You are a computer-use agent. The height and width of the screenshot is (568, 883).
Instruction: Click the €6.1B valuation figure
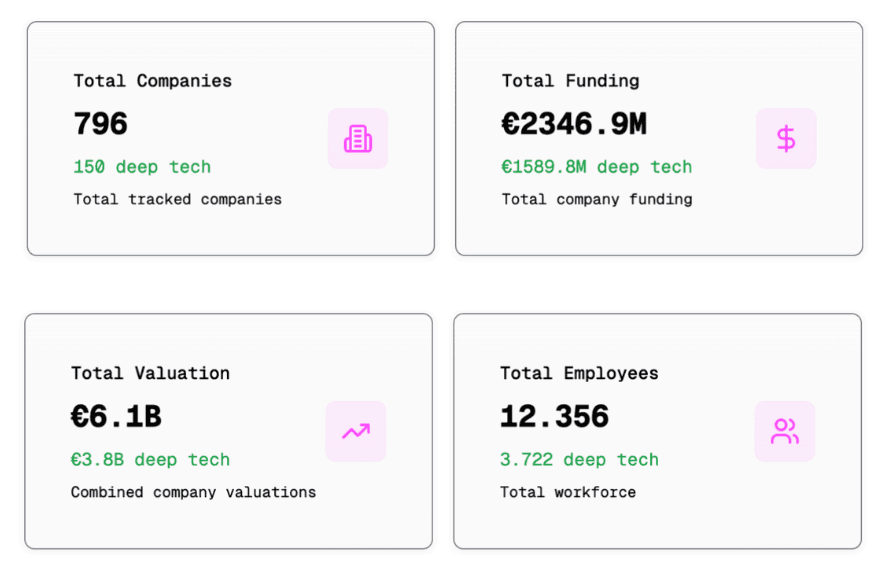pos(116,416)
